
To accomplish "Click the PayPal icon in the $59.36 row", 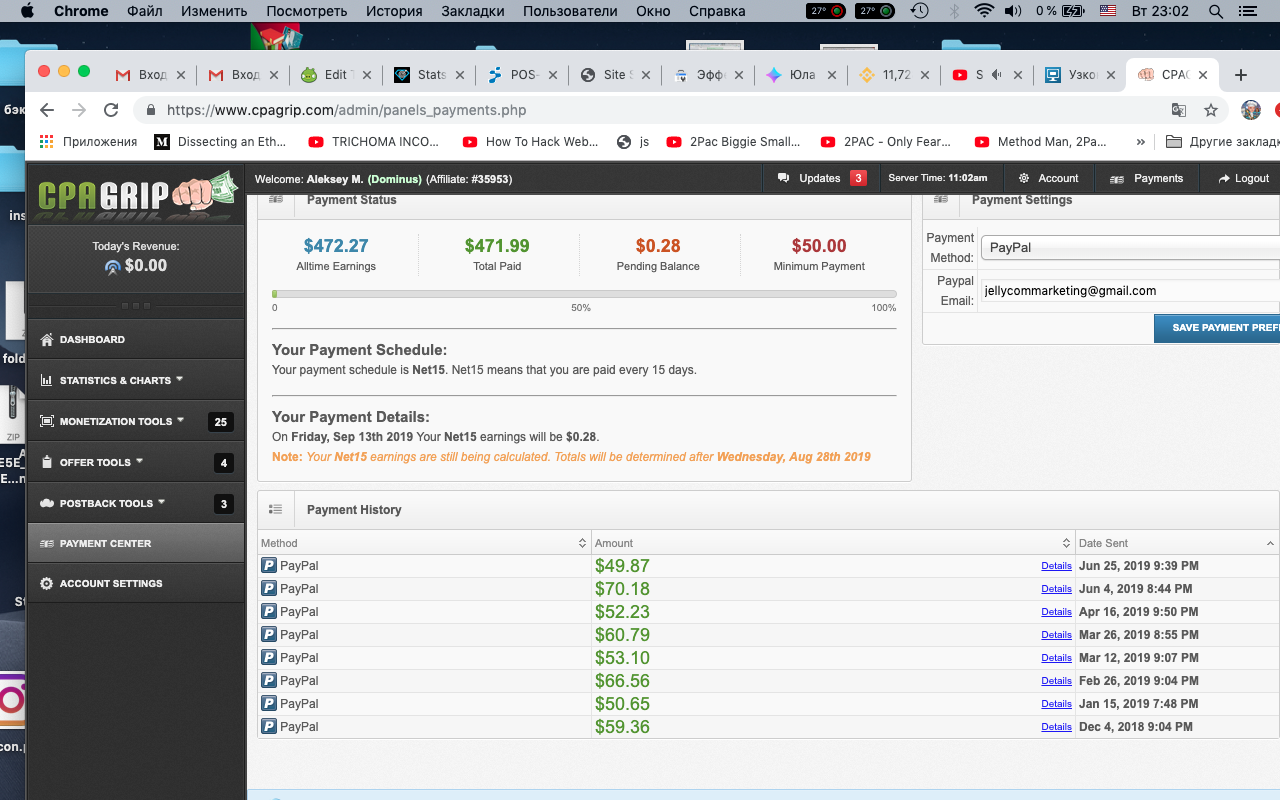I will coord(269,727).
